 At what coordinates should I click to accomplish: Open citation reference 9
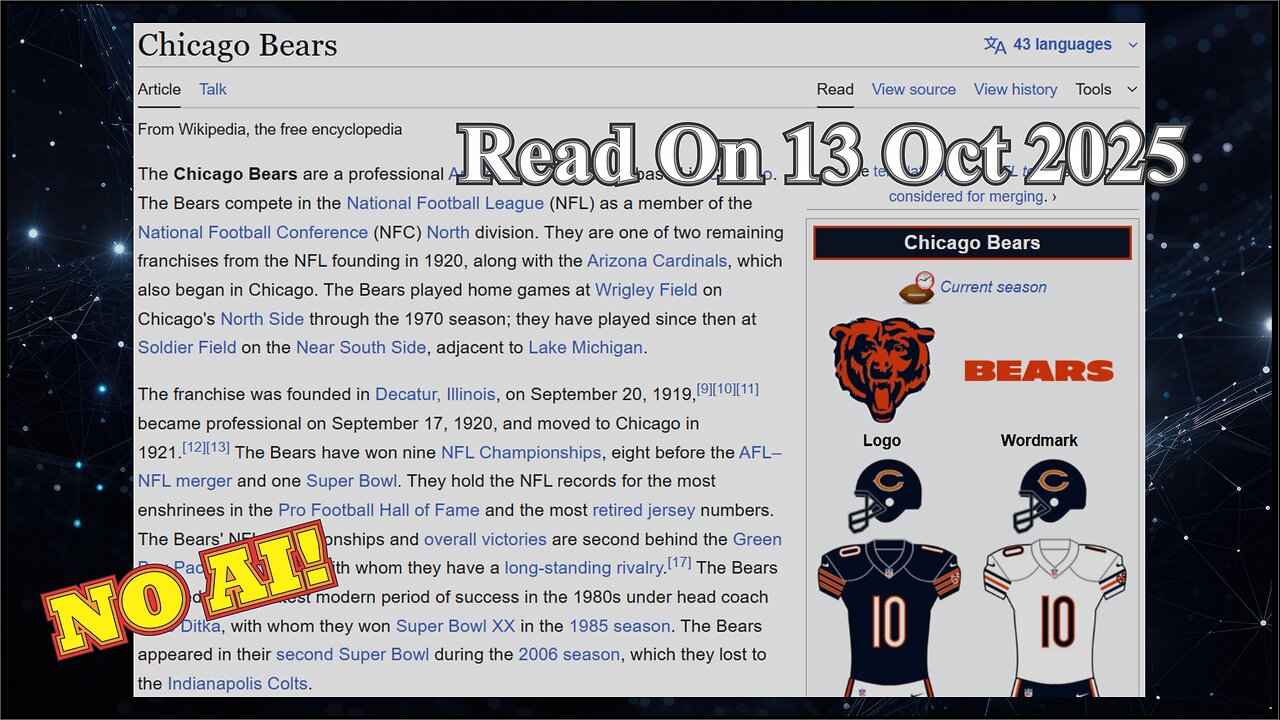click(x=705, y=389)
